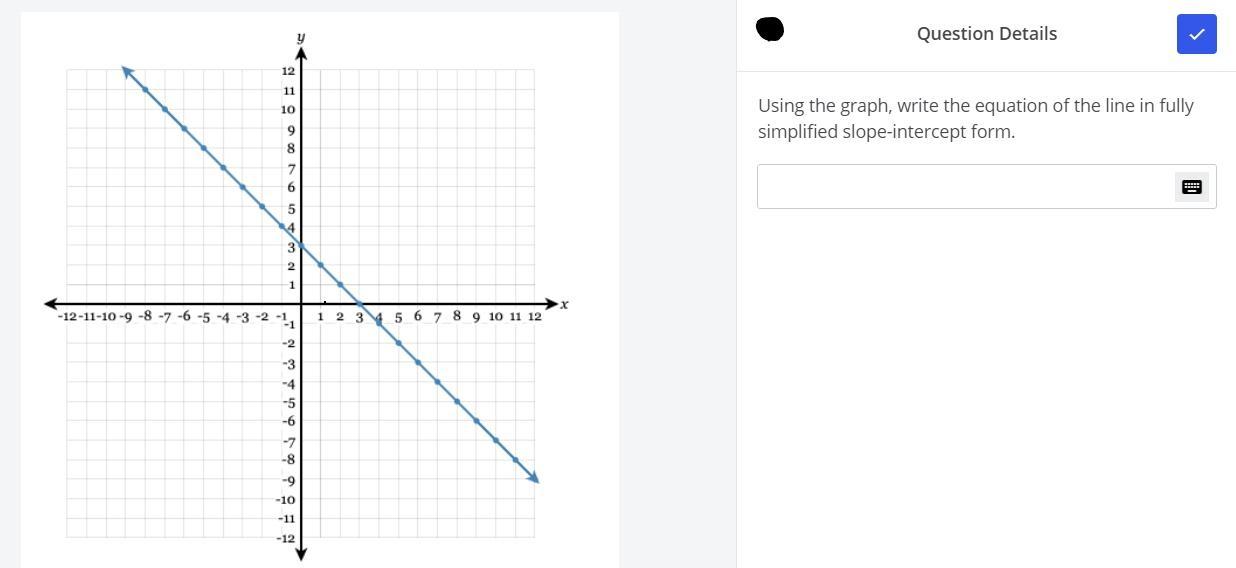This screenshot has height=568, width=1236.
Task: Click the question prompt text about slope-intercept form
Action: pyautogui.click(x=975, y=119)
